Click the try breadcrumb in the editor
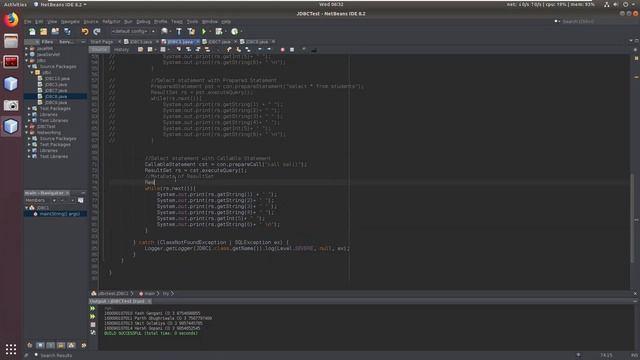The image size is (640, 360). coord(166,293)
